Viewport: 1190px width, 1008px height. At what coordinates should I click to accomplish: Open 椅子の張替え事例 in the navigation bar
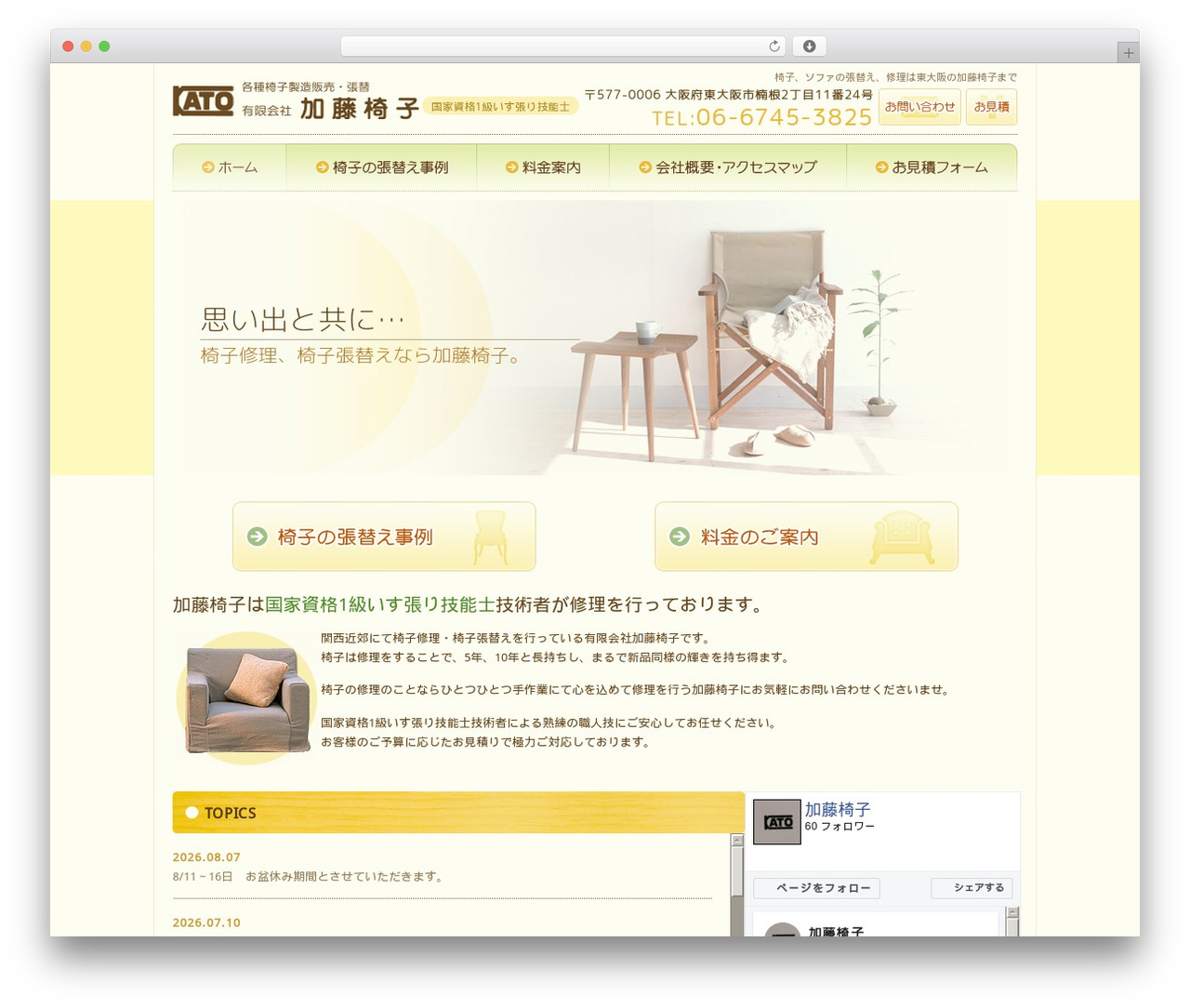tap(382, 167)
